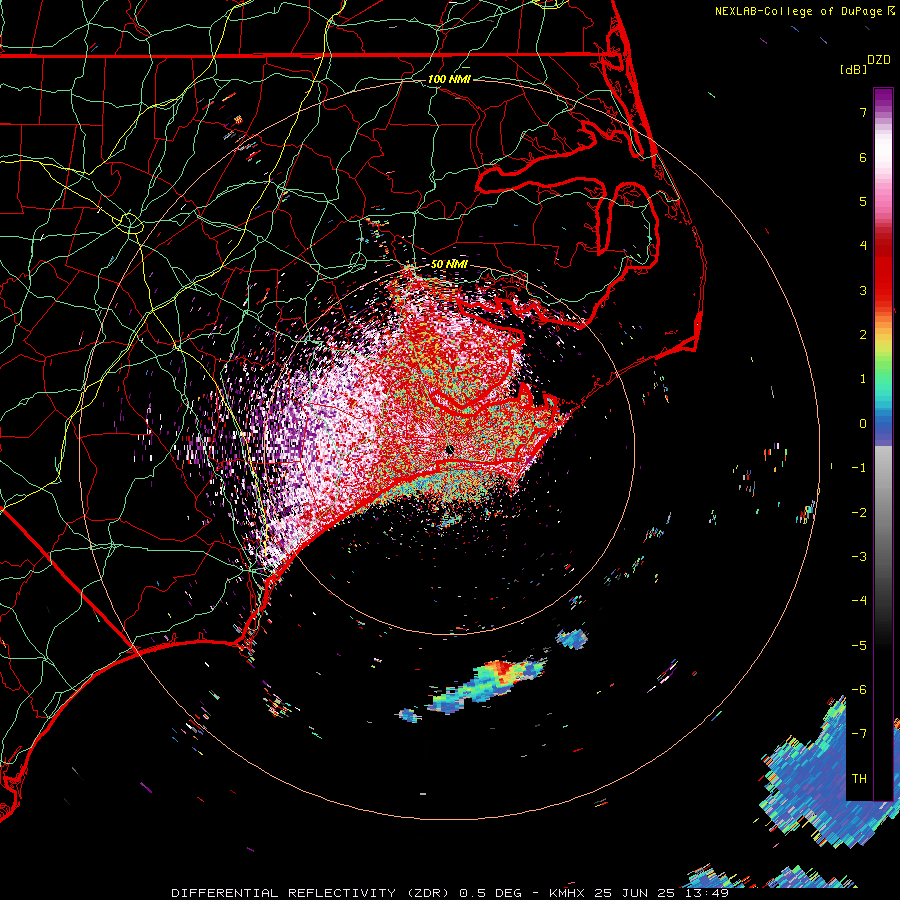
Task: Click the DIFFERENTIAL REFLECTIVITY words in title
Action: (284, 893)
